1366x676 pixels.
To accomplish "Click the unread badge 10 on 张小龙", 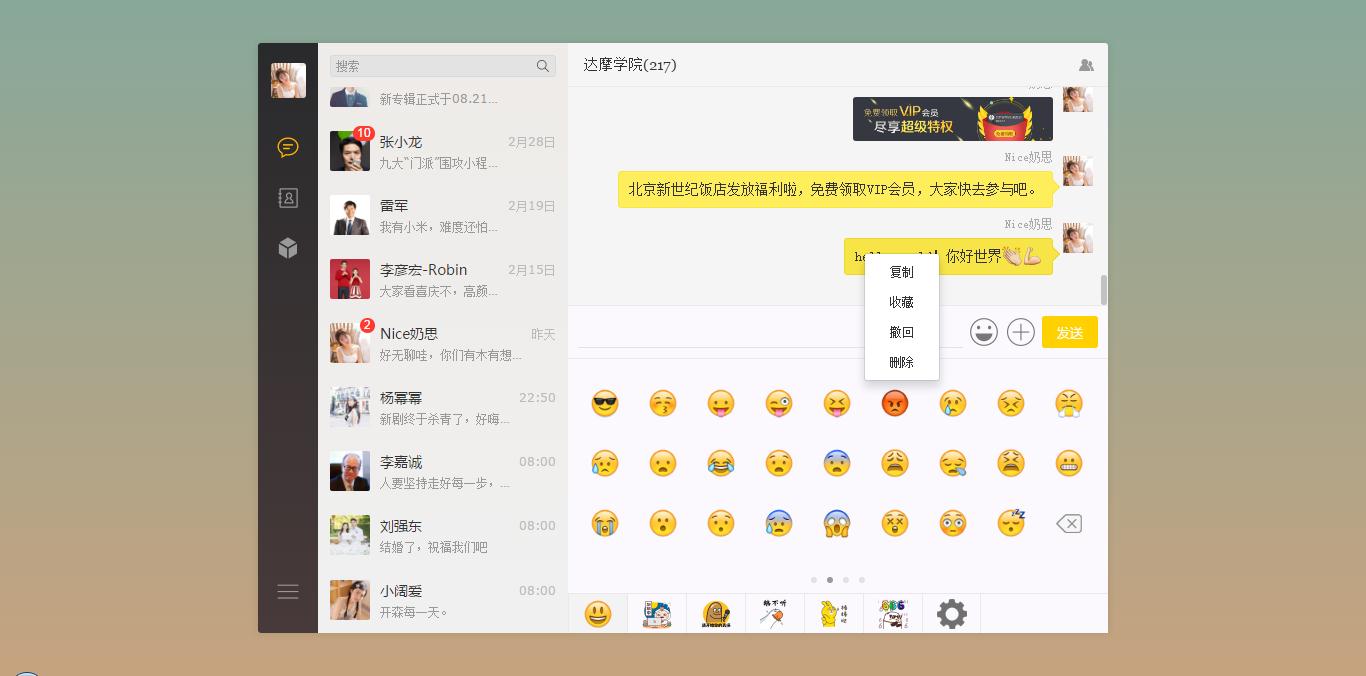I will tap(364, 133).
